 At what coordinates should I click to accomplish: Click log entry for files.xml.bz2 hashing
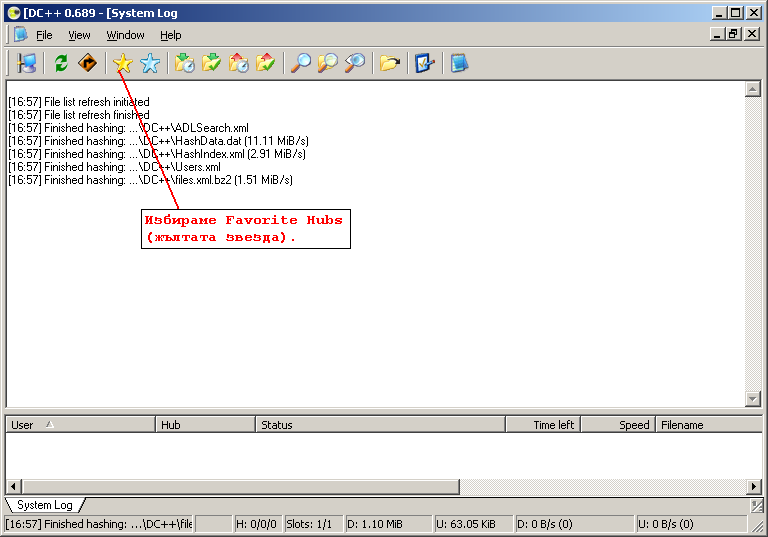(150, 180)
